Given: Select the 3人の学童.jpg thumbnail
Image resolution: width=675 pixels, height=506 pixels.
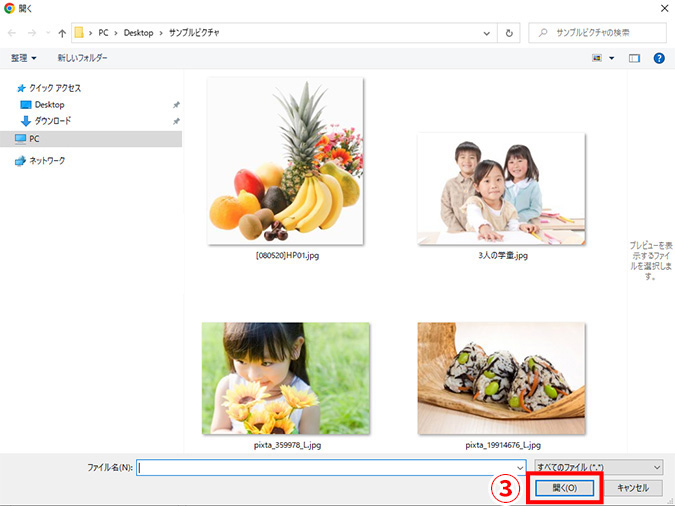Looking at the screenshot, I should click(x=501, y=189).
